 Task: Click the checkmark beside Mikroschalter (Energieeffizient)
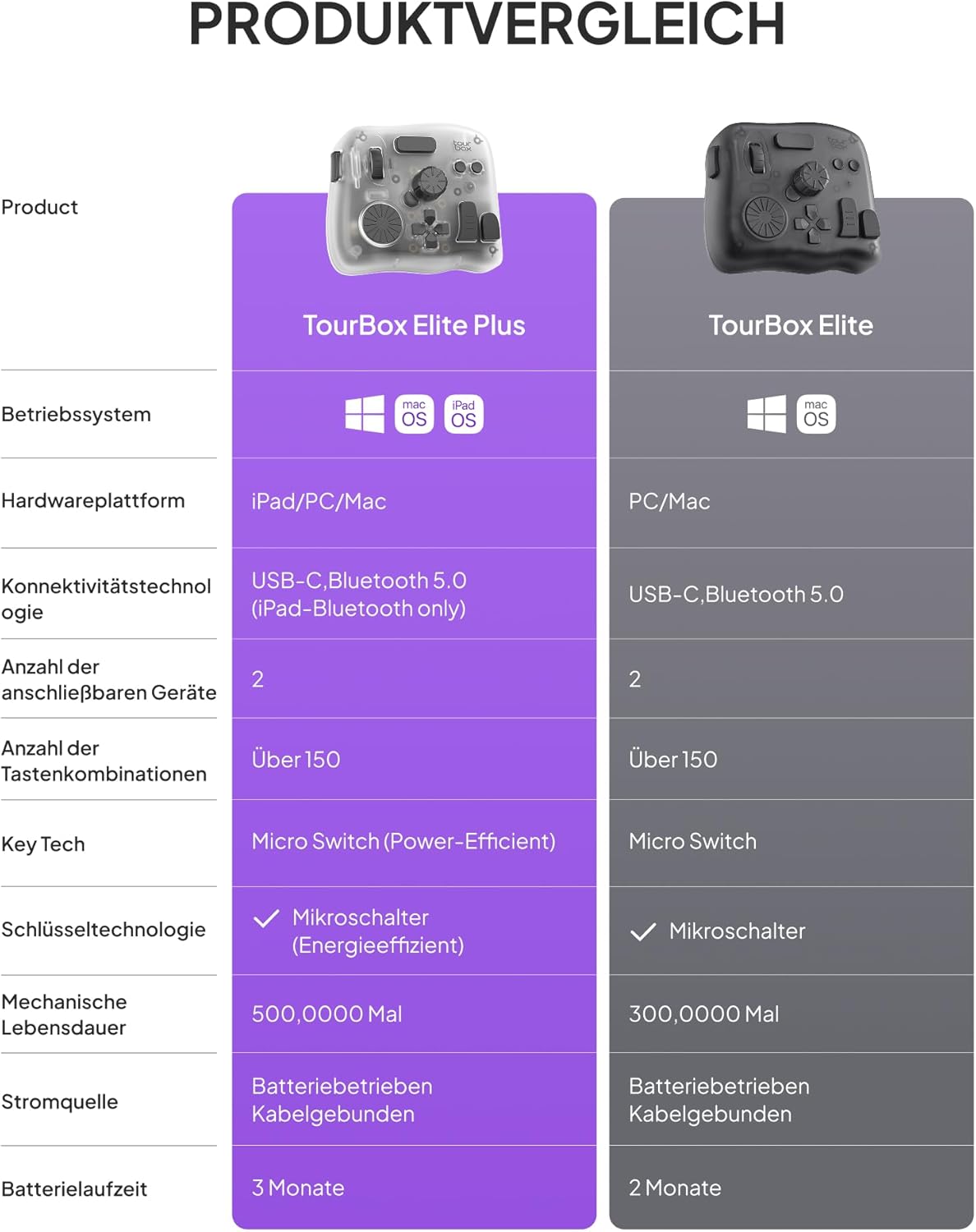click(266, 918)
